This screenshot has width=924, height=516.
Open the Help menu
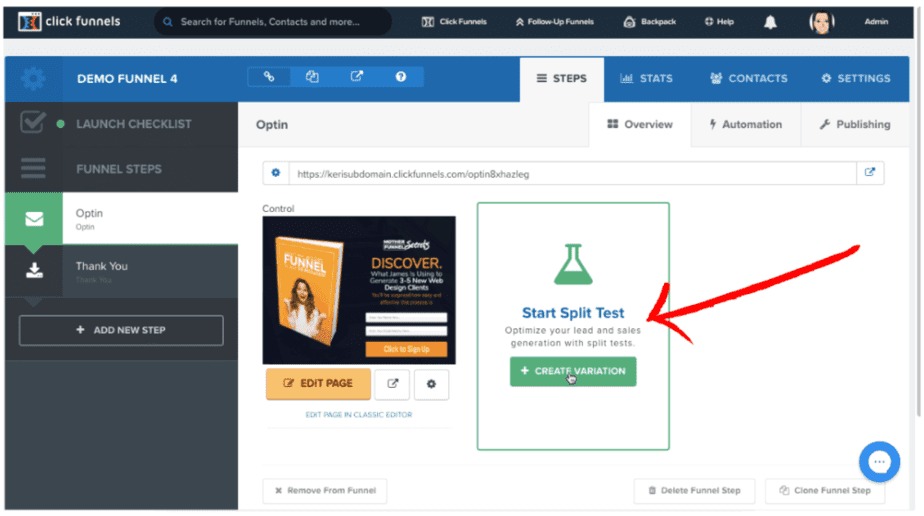719,22
